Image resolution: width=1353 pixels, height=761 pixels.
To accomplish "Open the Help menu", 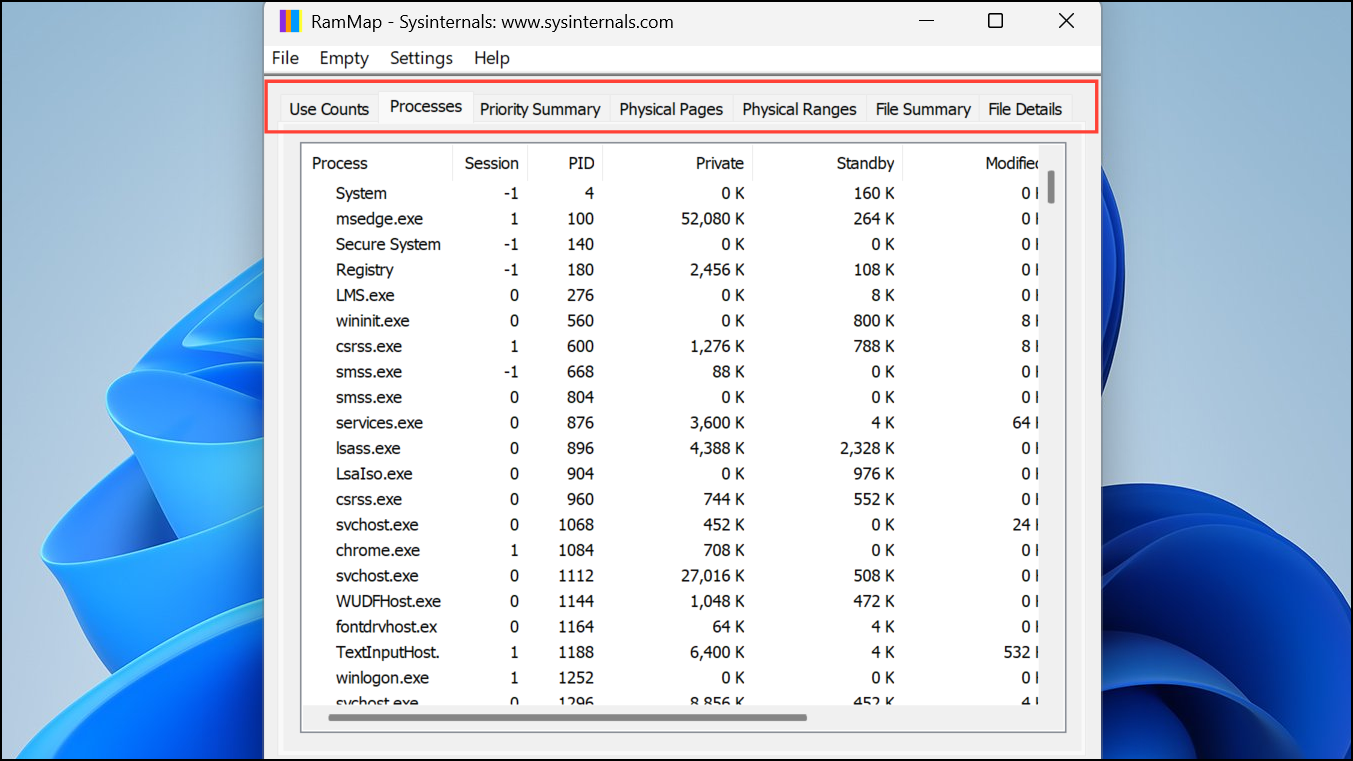I will tap(491, 58).
